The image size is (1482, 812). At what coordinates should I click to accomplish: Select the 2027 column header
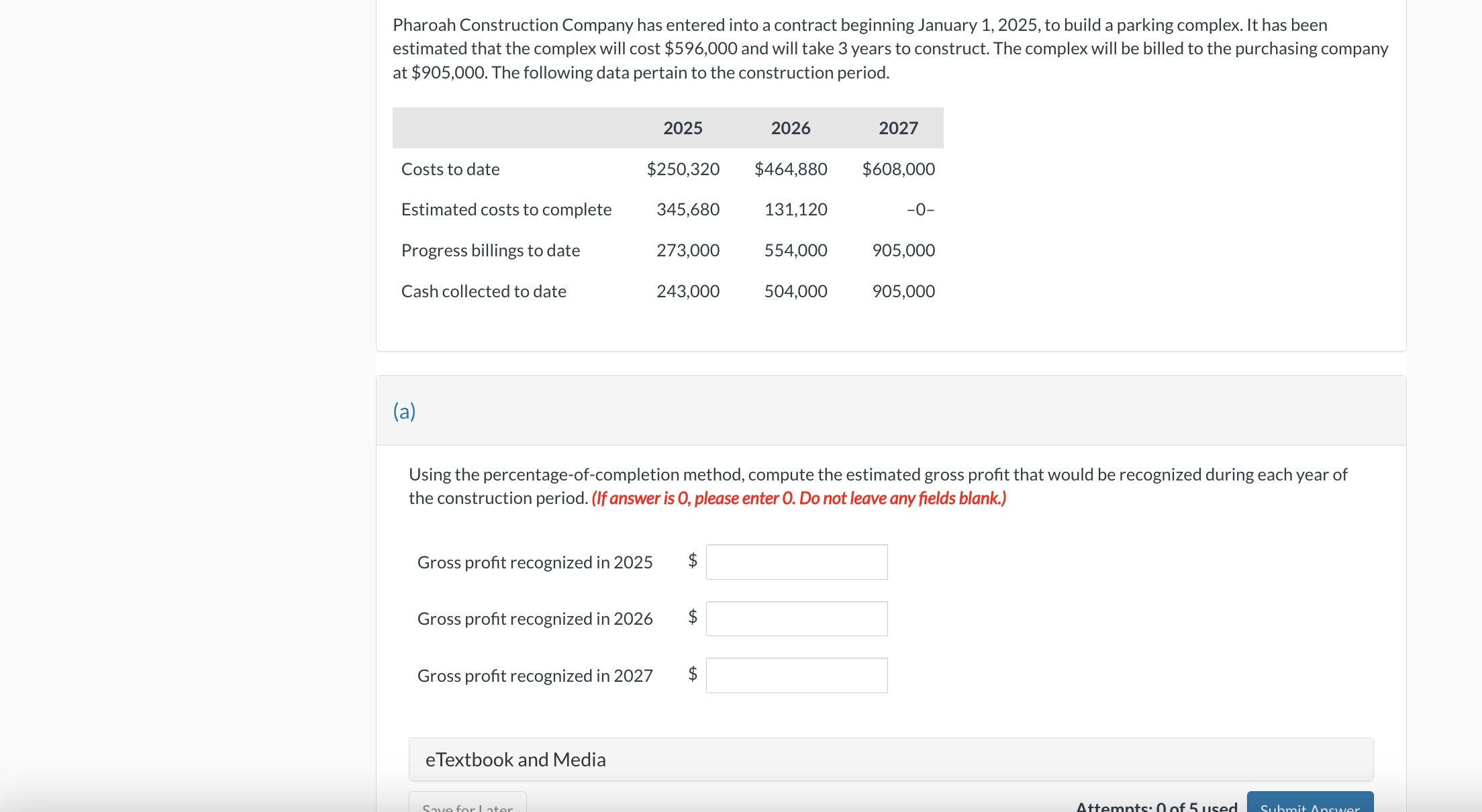898,128
